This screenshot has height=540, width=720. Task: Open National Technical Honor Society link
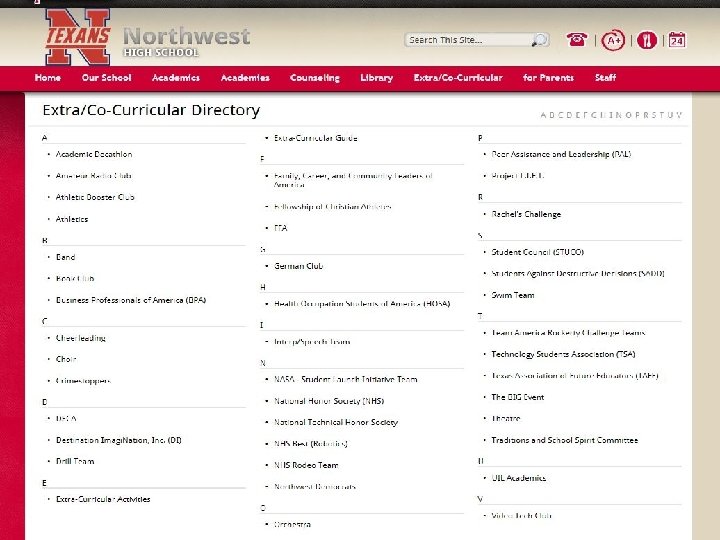coord(336,422)
